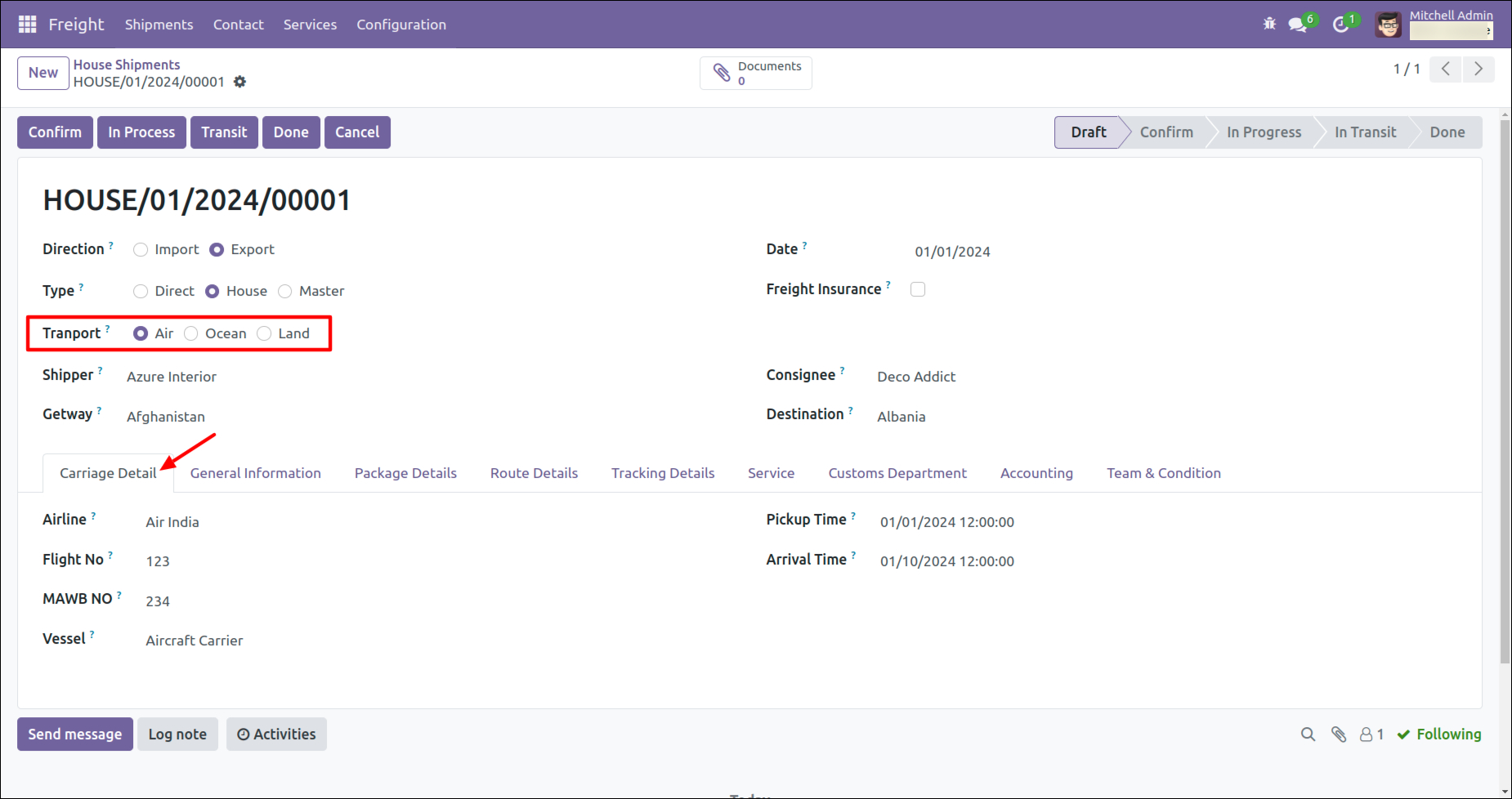Open Shipments menu
The width and height of the screenshot is (1512, 799).
tap(159, 25)
